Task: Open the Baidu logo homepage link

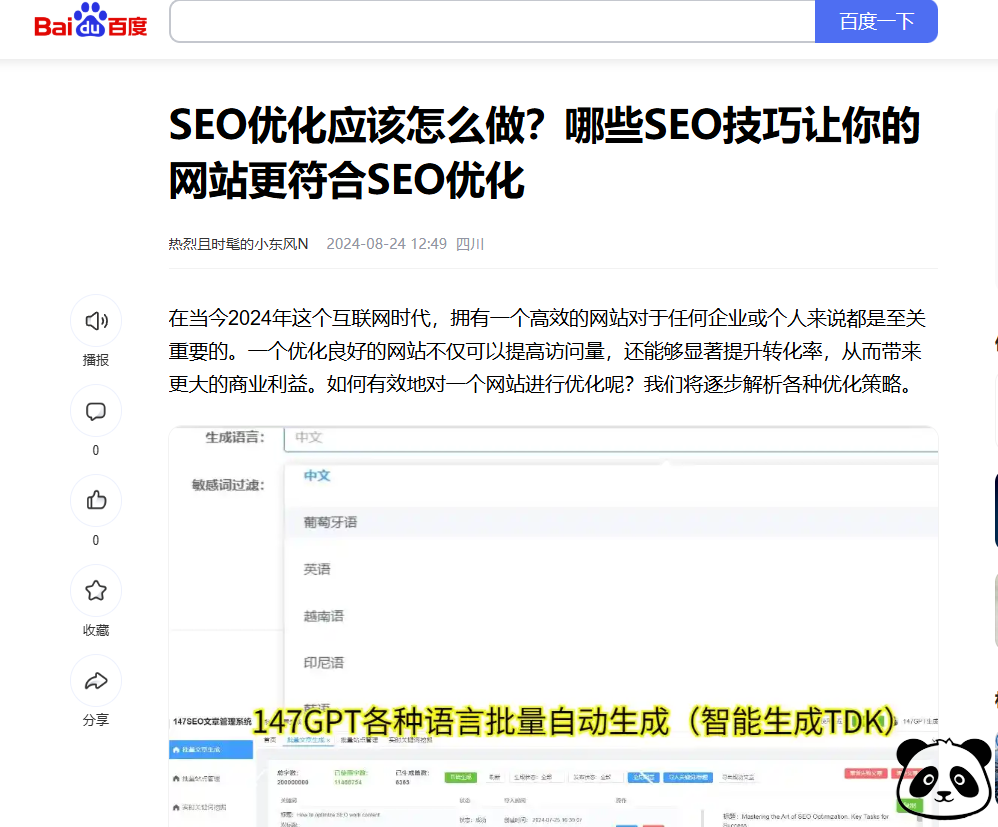Action: 90,21
